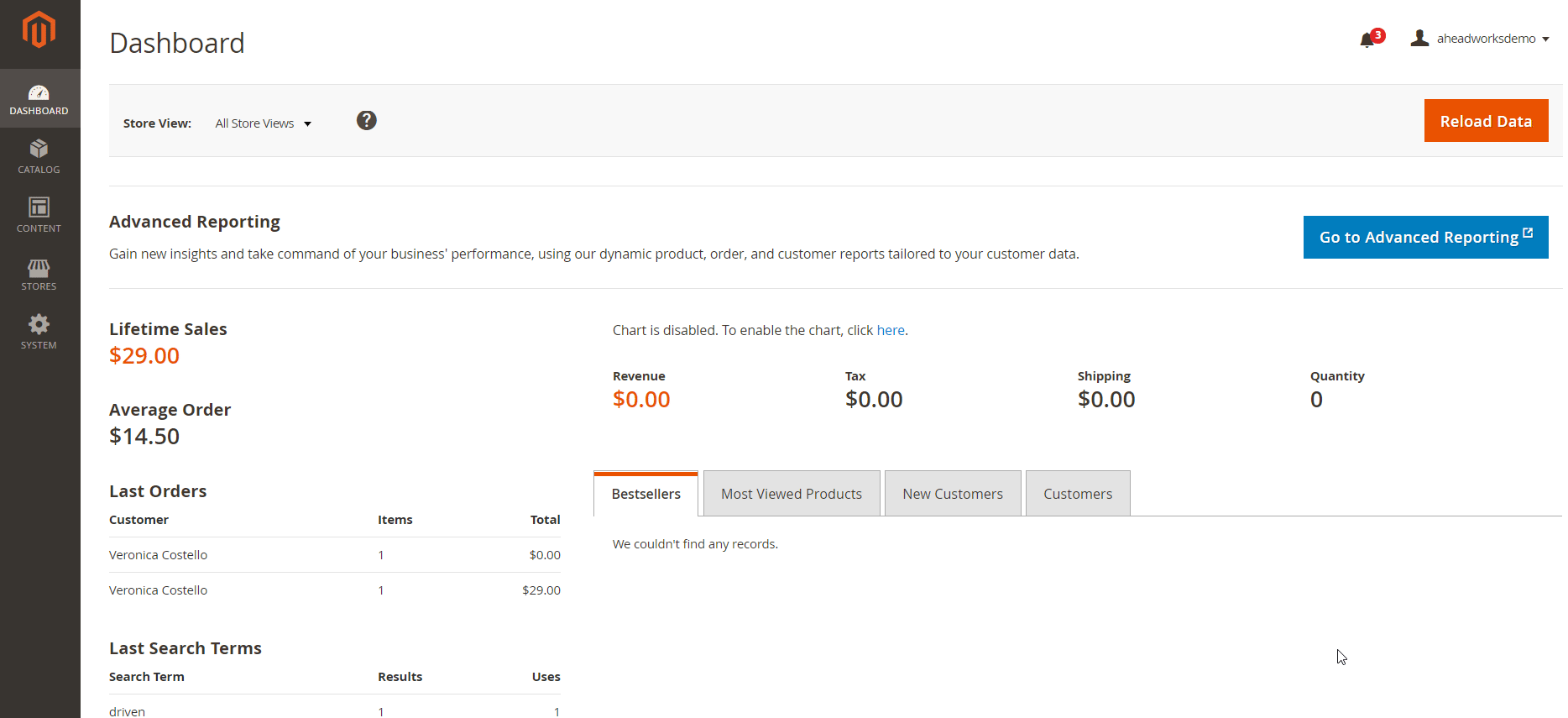Screen dimensions: 1568x718
Task: Open the Stores sidebar menu
Action: click(39, 275)
